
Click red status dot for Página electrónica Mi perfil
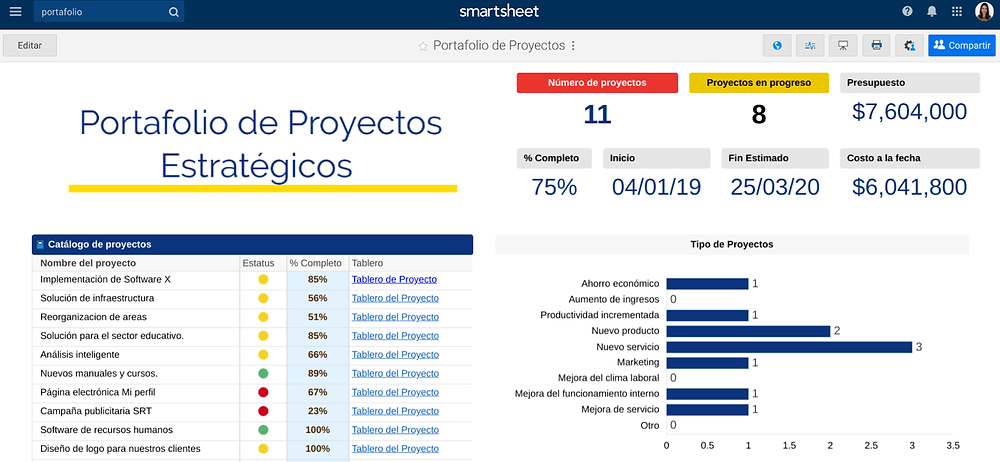[x=263, y=392]
